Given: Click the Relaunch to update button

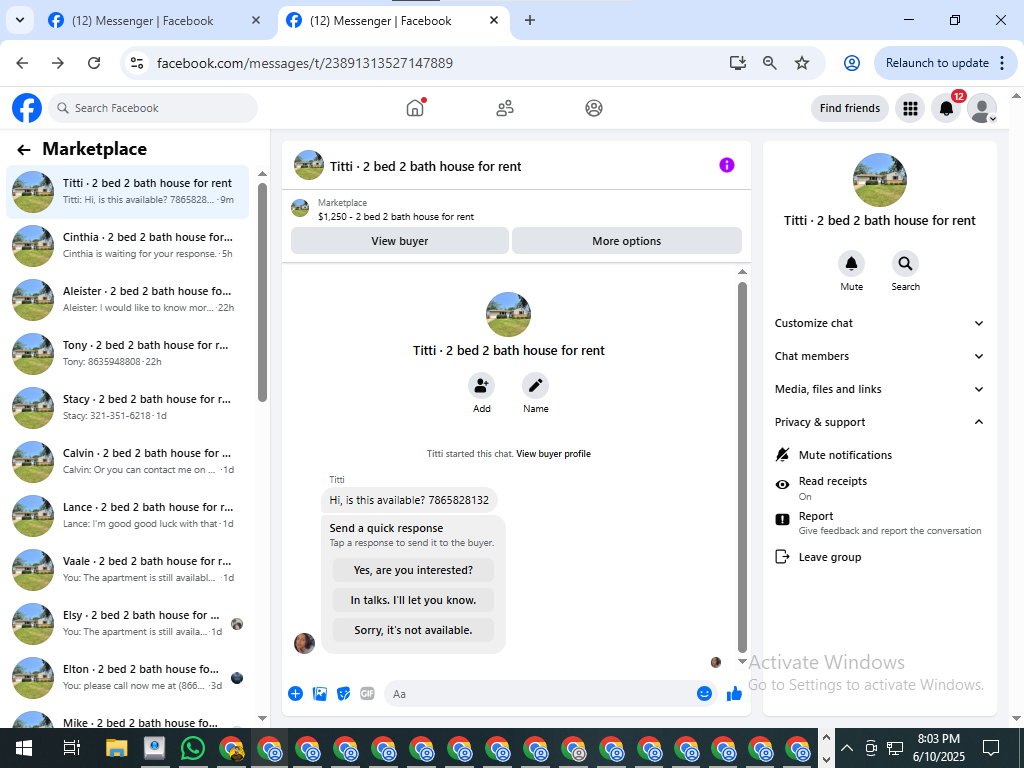Looking at the screenshot, I should (x=945, y=63).
